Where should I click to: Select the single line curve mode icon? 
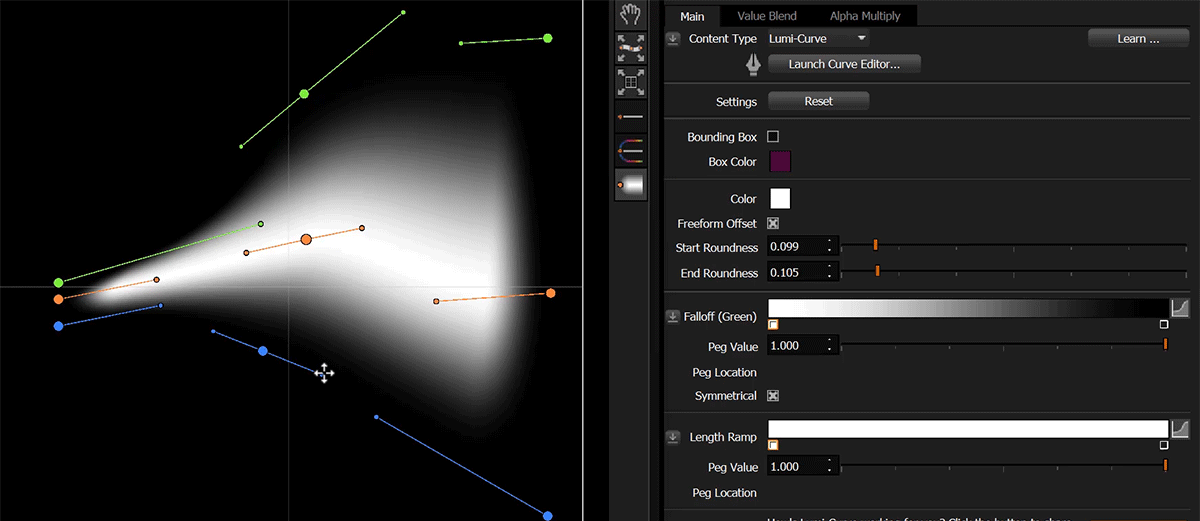coord(630,117)
